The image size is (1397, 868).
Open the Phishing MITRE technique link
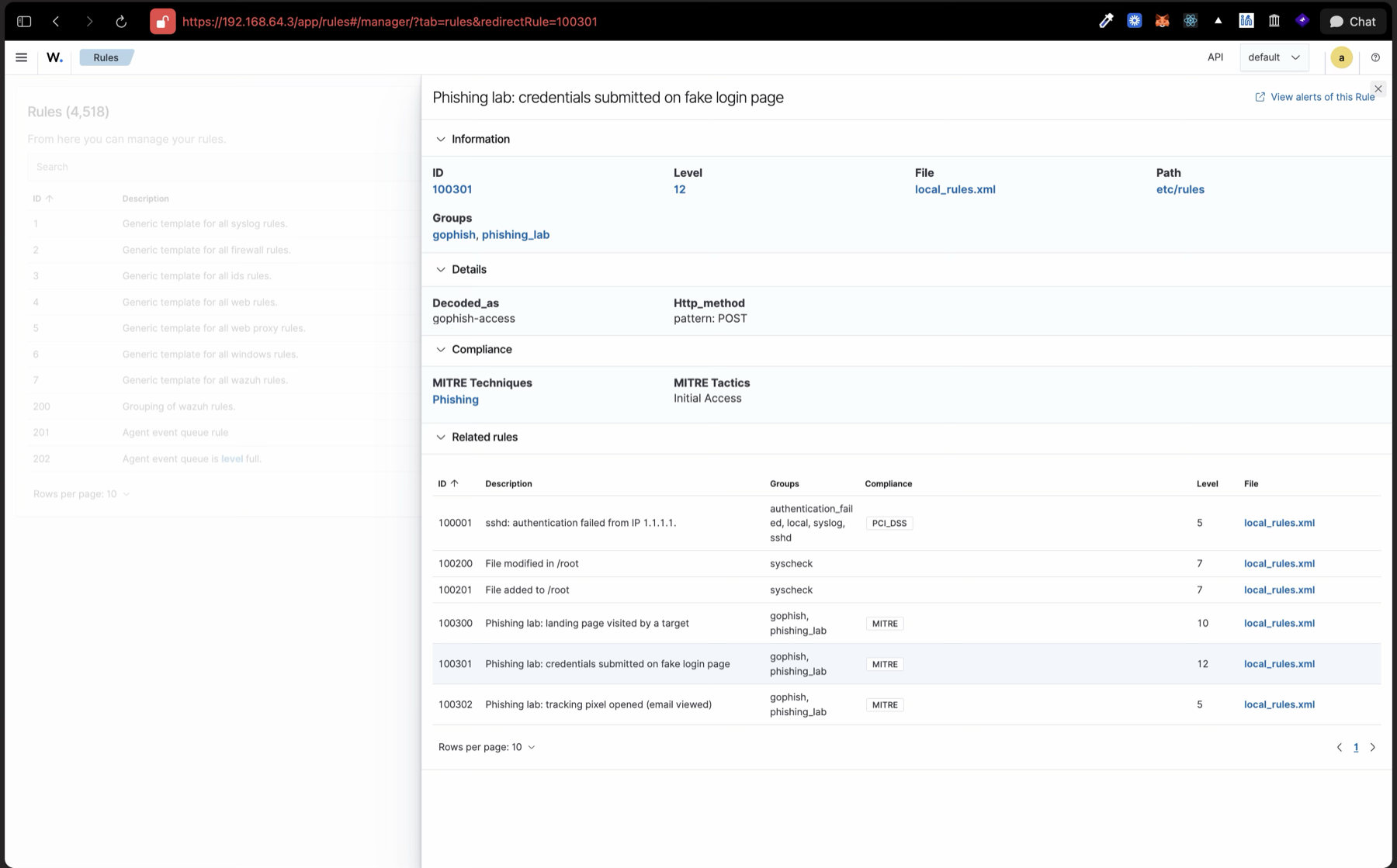[x=455, y=399]
